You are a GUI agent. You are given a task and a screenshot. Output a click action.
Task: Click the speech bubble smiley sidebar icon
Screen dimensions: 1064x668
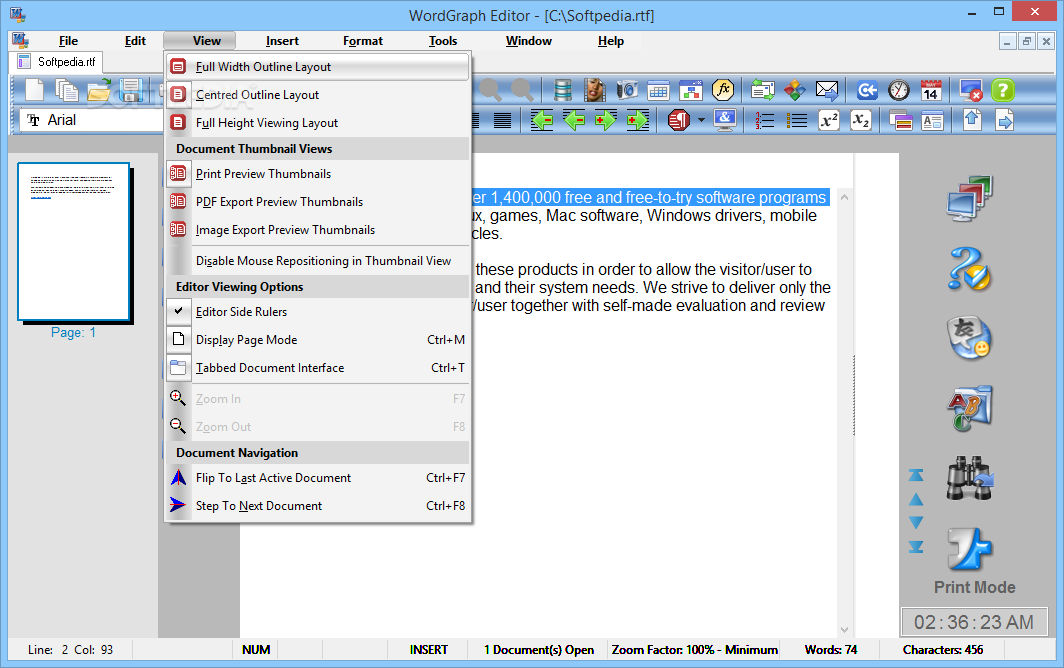point(970,338)
